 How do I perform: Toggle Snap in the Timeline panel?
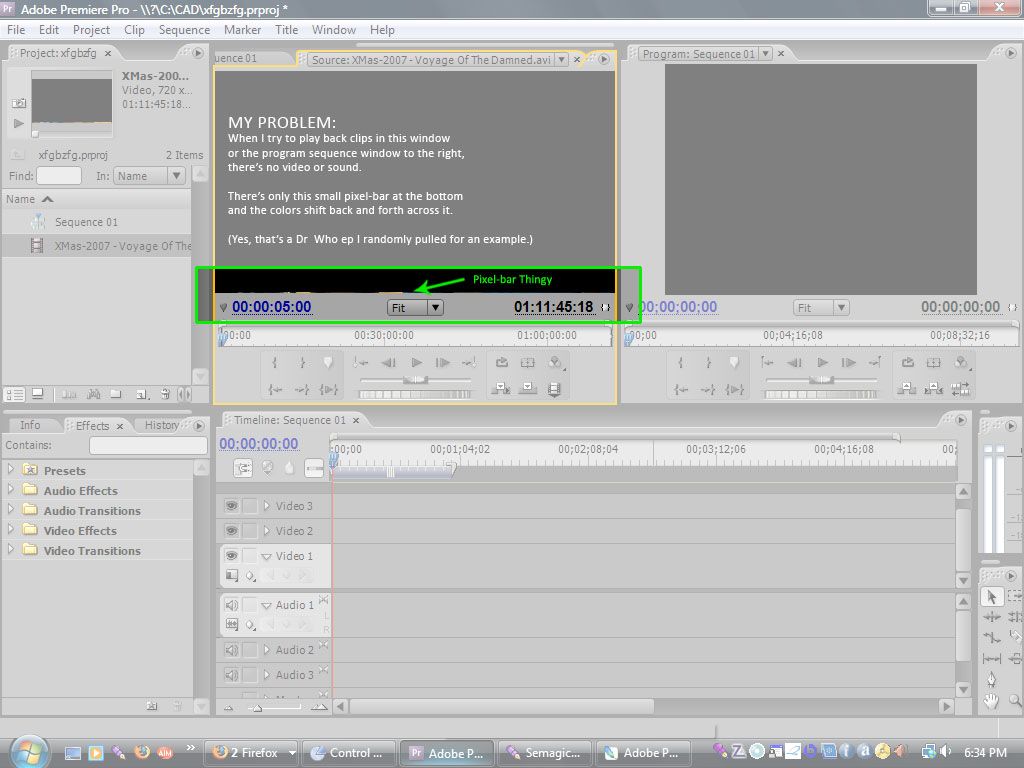[243, 468]
